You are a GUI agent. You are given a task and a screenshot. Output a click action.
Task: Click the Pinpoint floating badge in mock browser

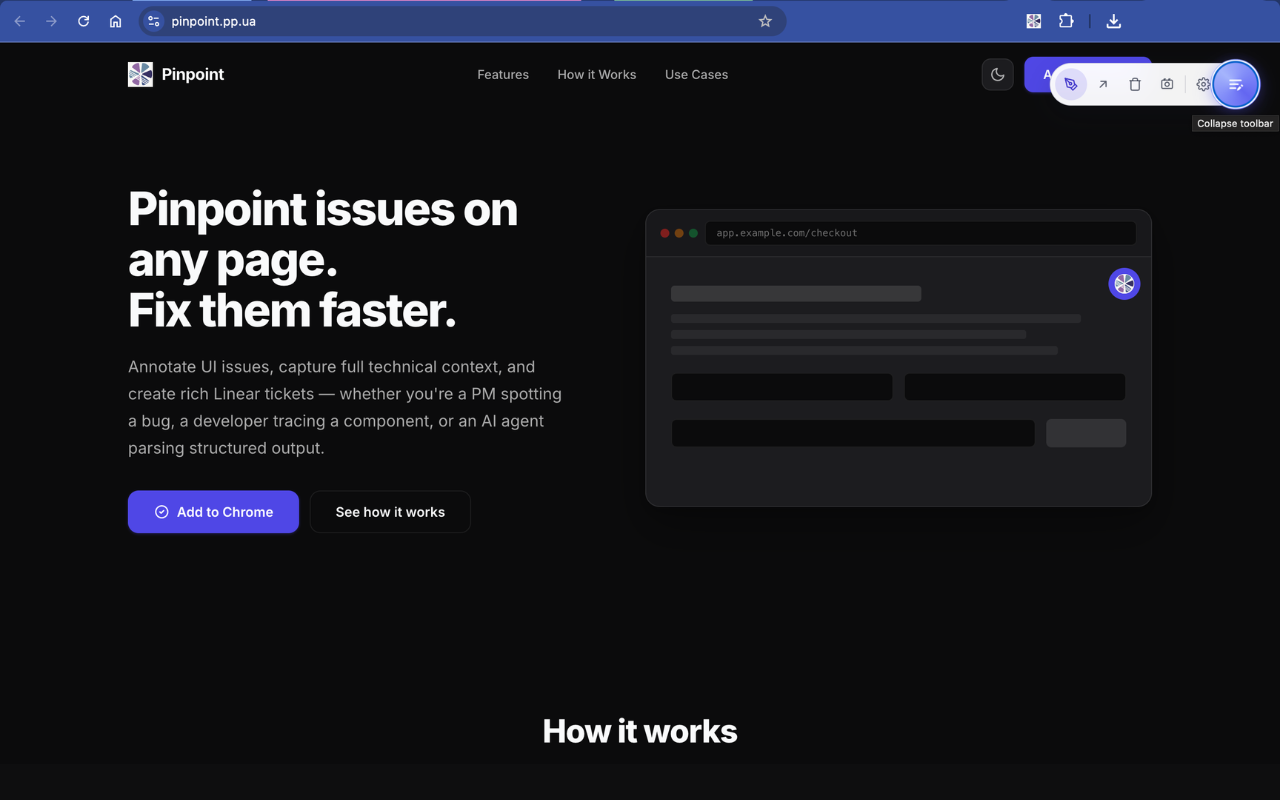point(1124,284)
